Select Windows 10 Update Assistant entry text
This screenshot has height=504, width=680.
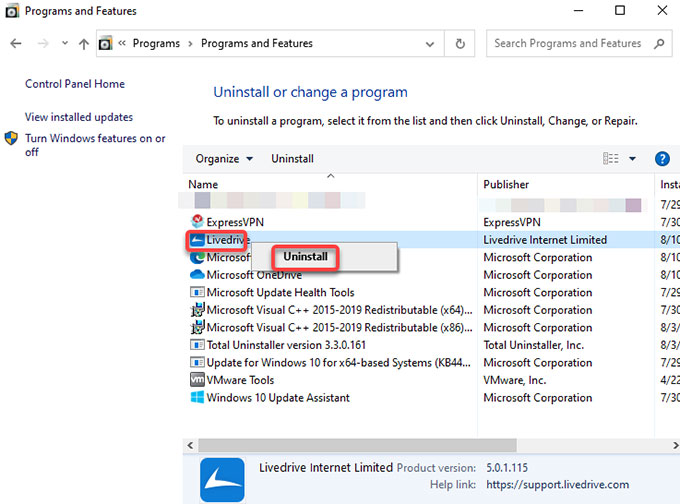click(x=278, y=397)
